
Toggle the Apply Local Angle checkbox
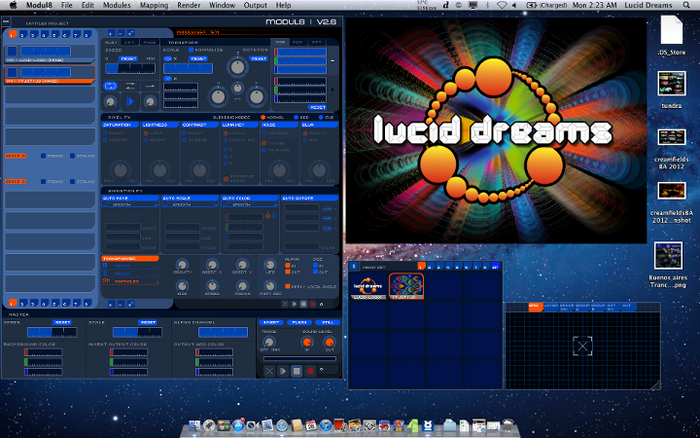(x=288, y=286)
